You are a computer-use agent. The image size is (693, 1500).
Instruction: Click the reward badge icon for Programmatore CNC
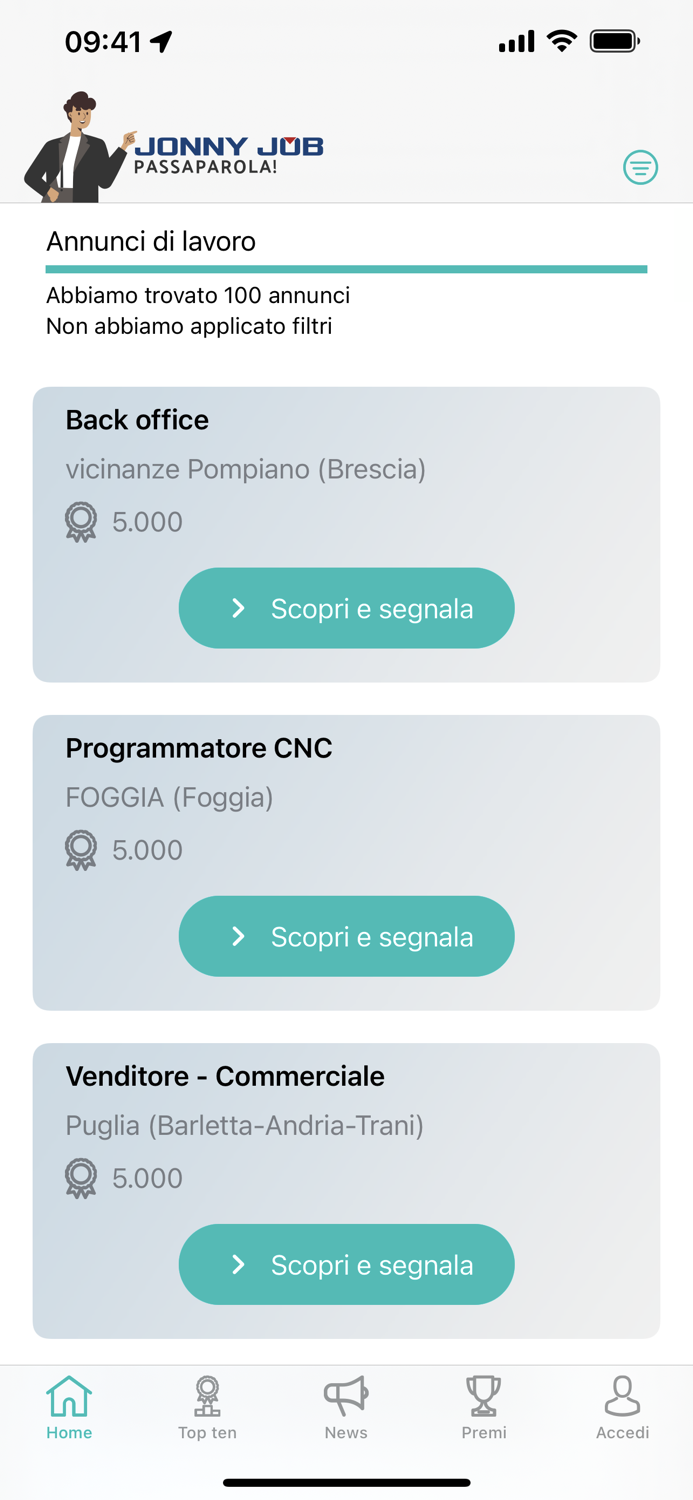(x=81, y=850)
